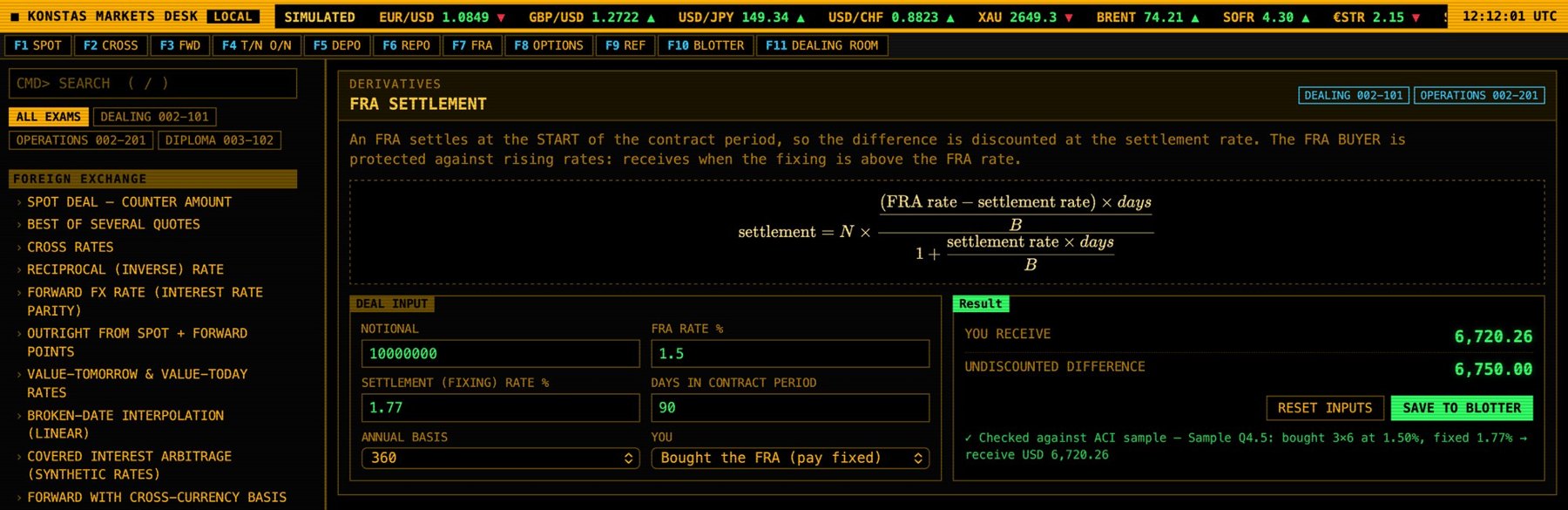Open the F11 DEALING ROOM tab
The width and height of the screenshot is (1568, 510).
point(821,45)
